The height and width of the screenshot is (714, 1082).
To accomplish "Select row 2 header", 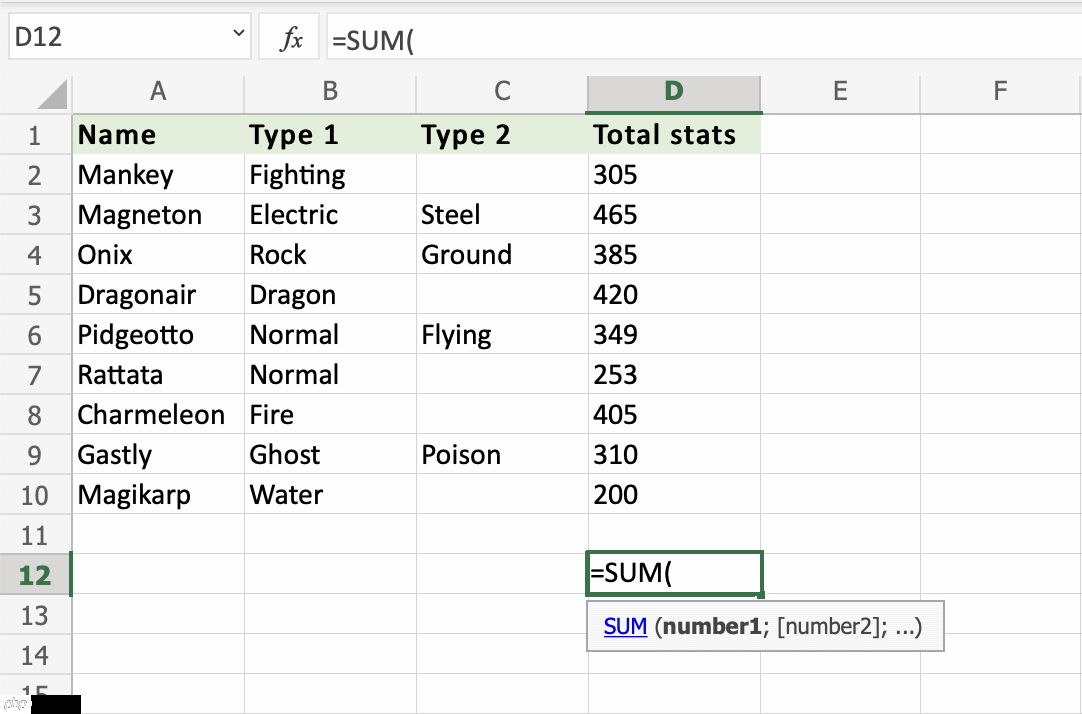I will tap(35, 175).
